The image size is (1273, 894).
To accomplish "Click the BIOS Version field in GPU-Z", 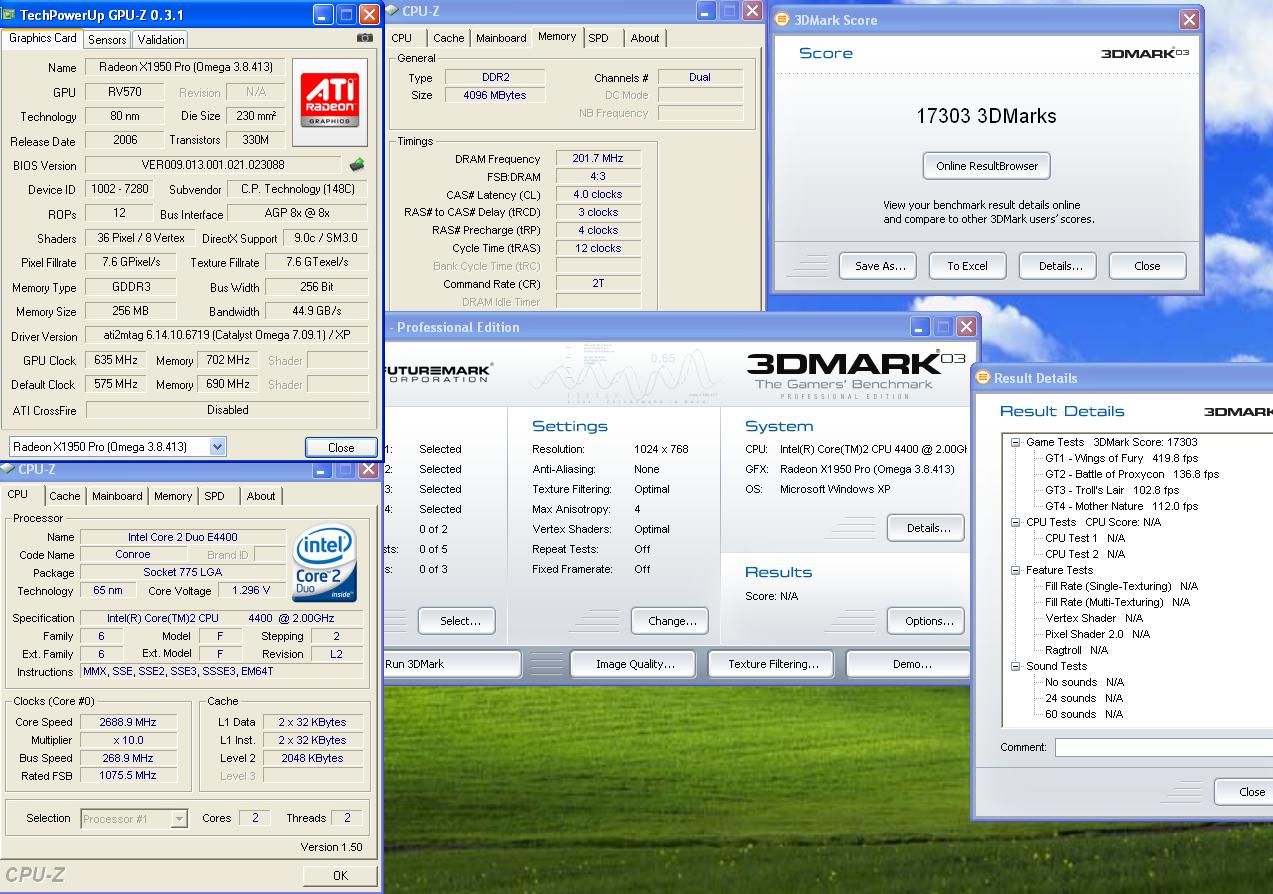I will (213, 165).
